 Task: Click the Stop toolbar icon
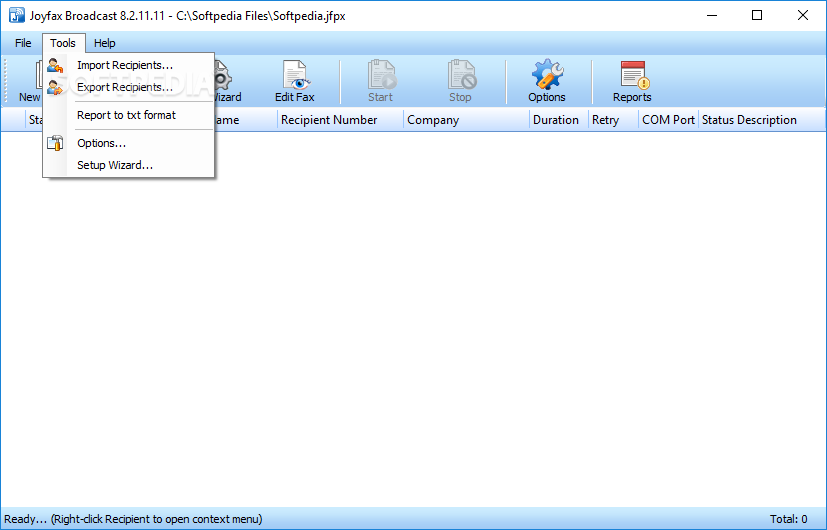pos(461,75)
